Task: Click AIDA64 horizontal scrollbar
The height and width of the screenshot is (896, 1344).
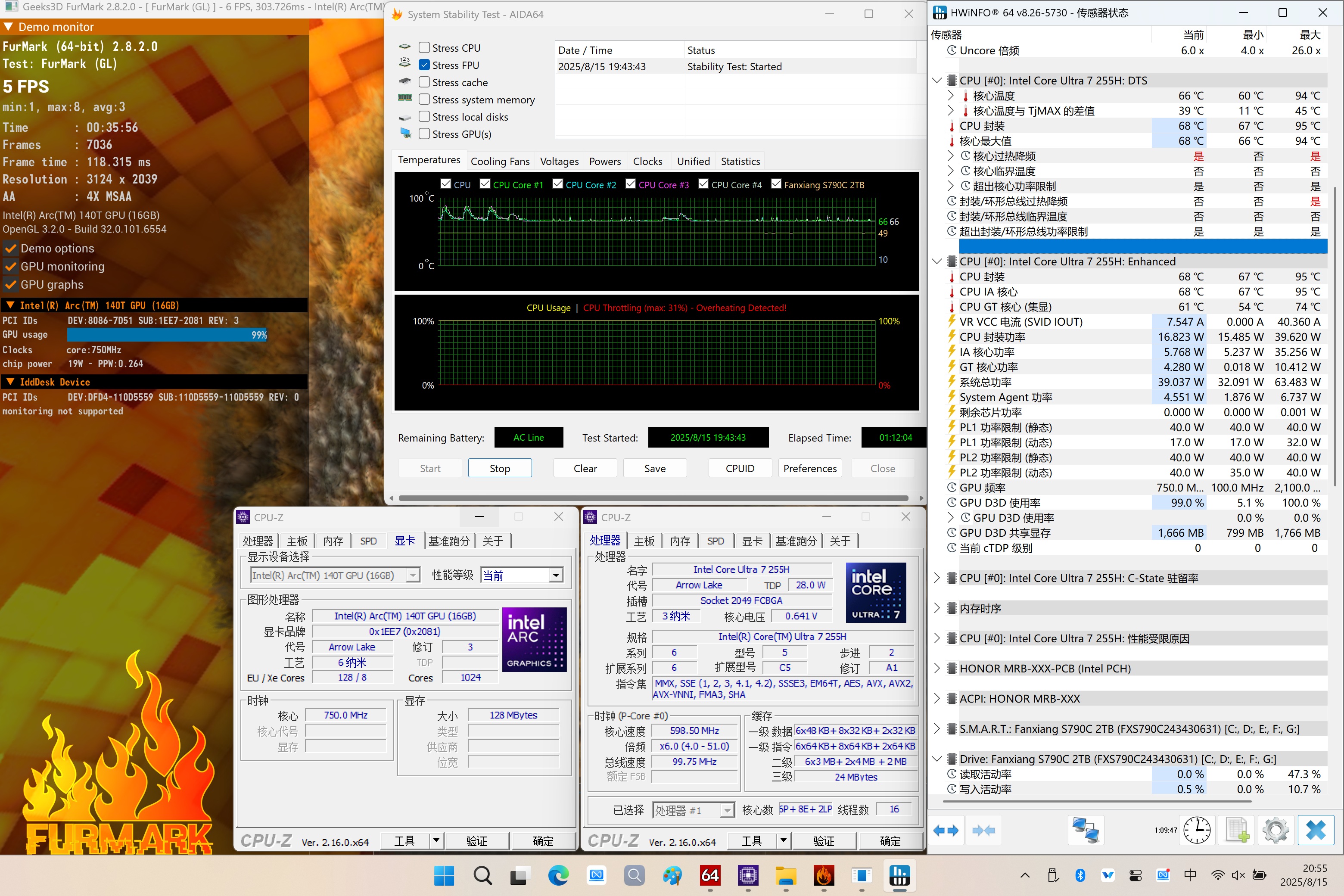Action: [x=653, y=498]
